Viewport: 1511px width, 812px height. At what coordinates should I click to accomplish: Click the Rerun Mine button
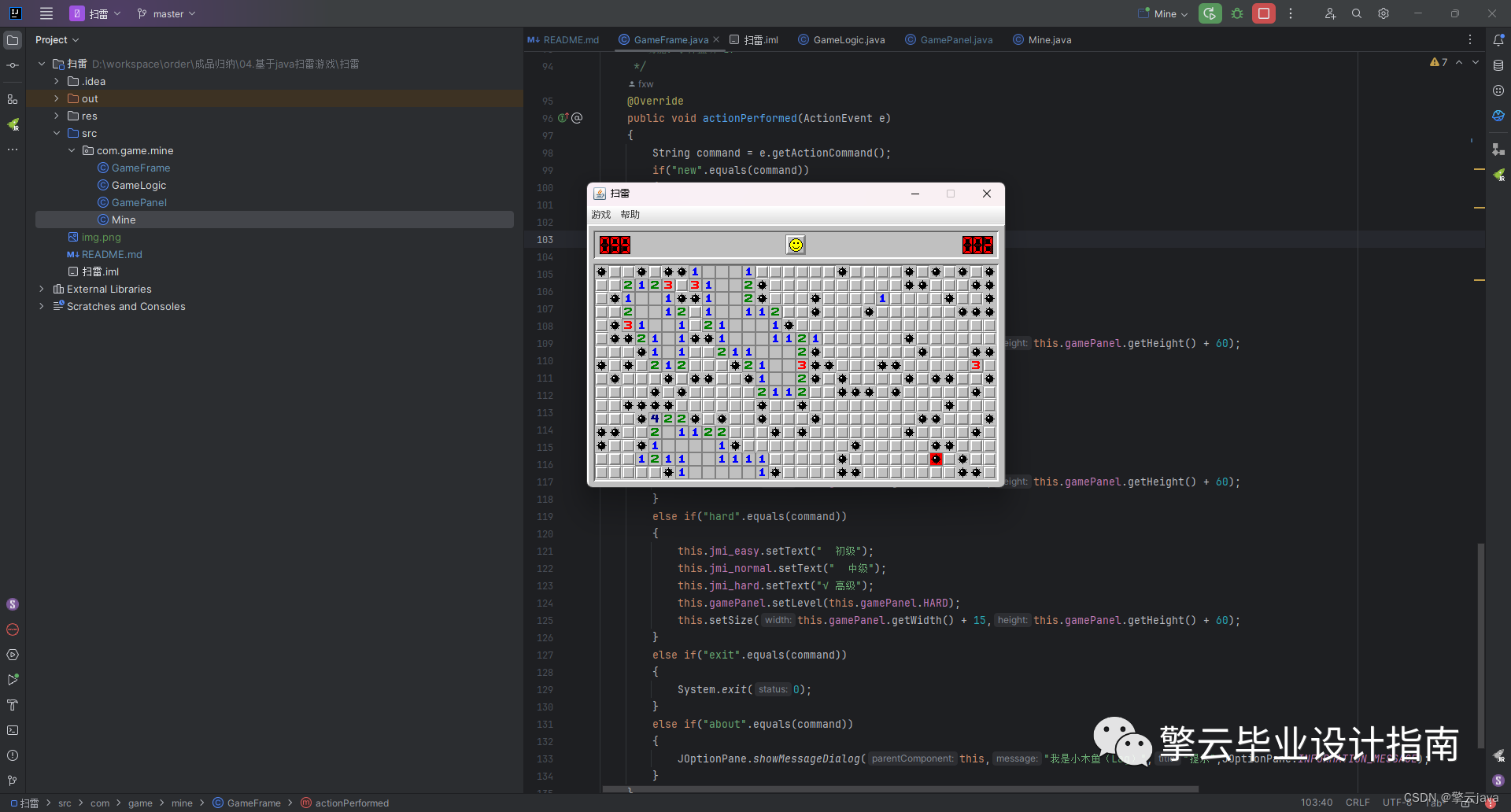(x=1210, y=13)
